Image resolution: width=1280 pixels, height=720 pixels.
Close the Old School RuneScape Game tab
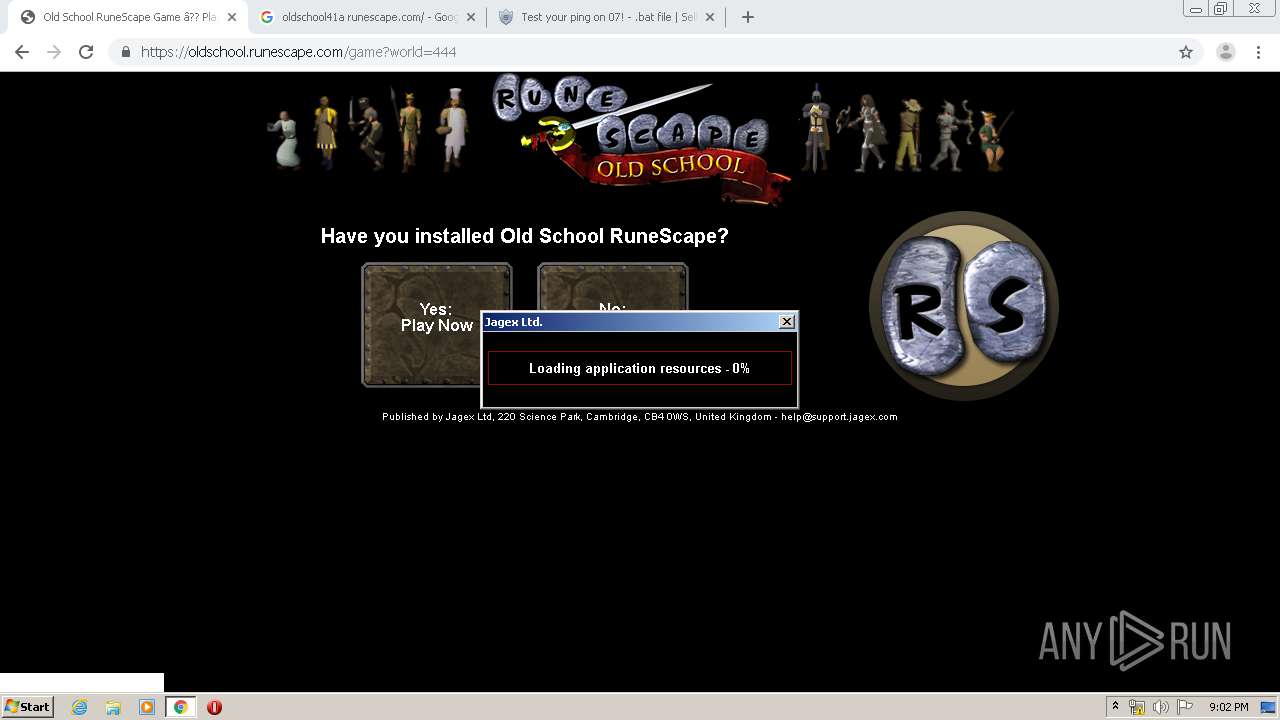(x=231, y=17)
